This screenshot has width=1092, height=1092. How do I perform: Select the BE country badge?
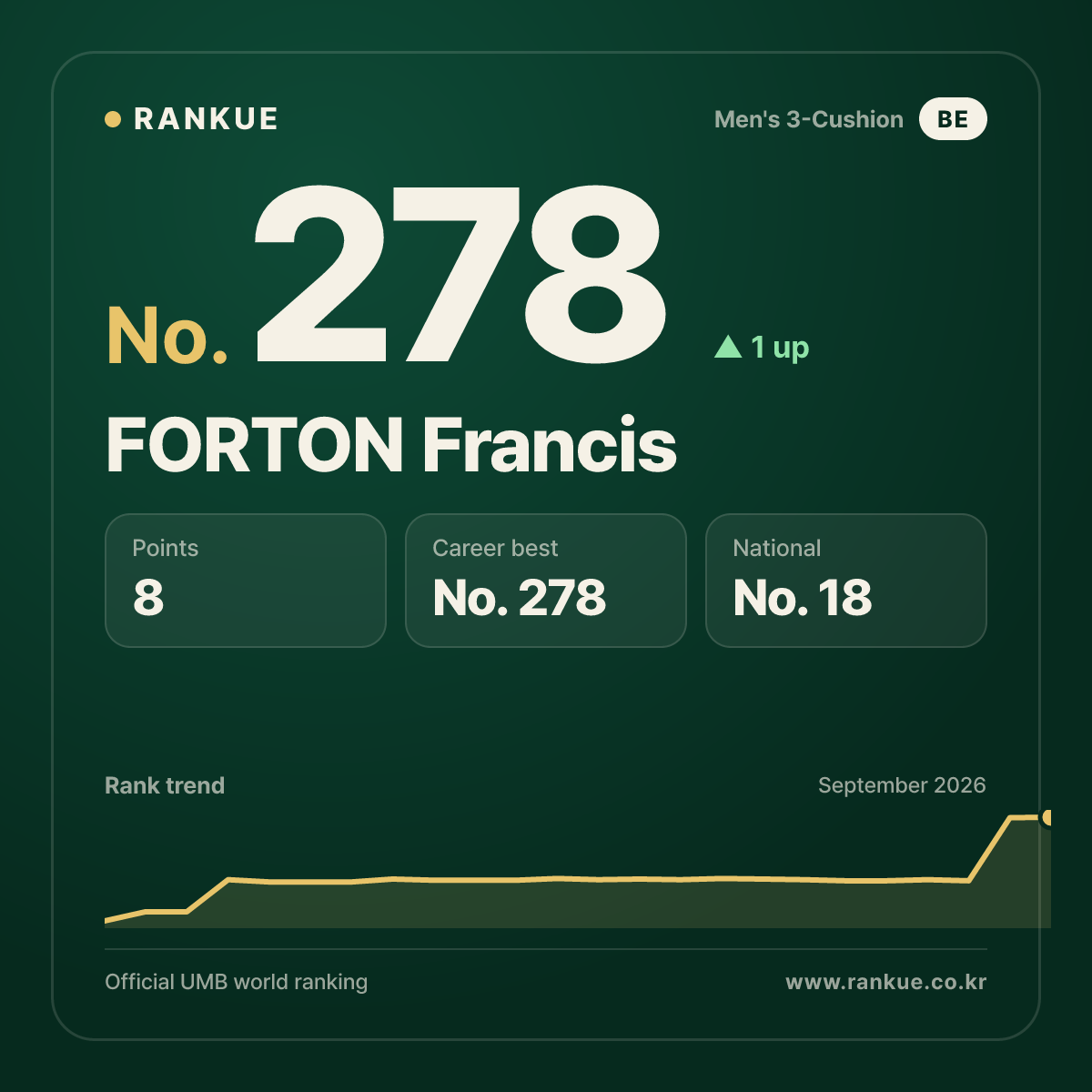coord(953,119)
